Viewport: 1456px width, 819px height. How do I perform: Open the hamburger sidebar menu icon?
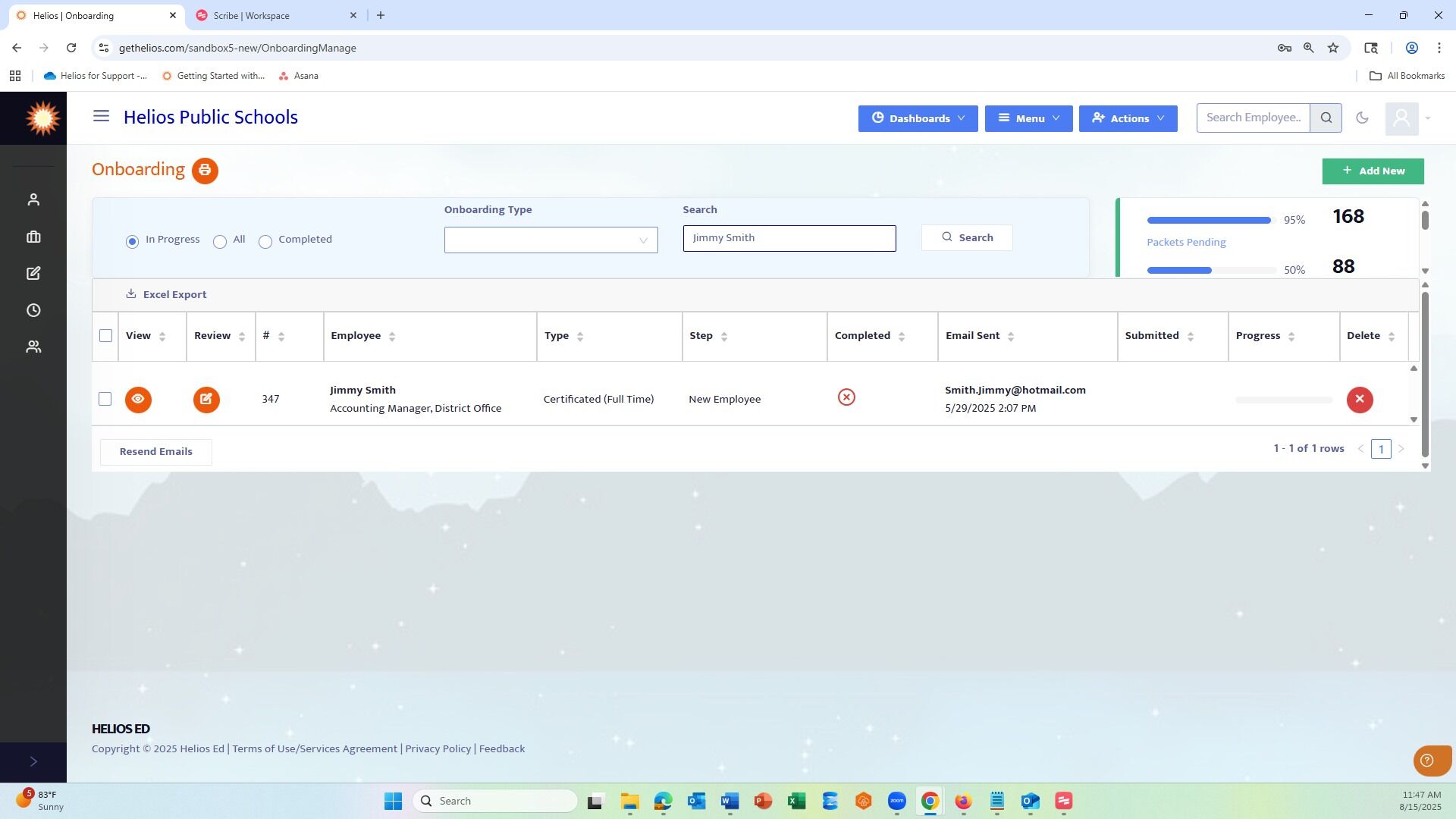101,116
